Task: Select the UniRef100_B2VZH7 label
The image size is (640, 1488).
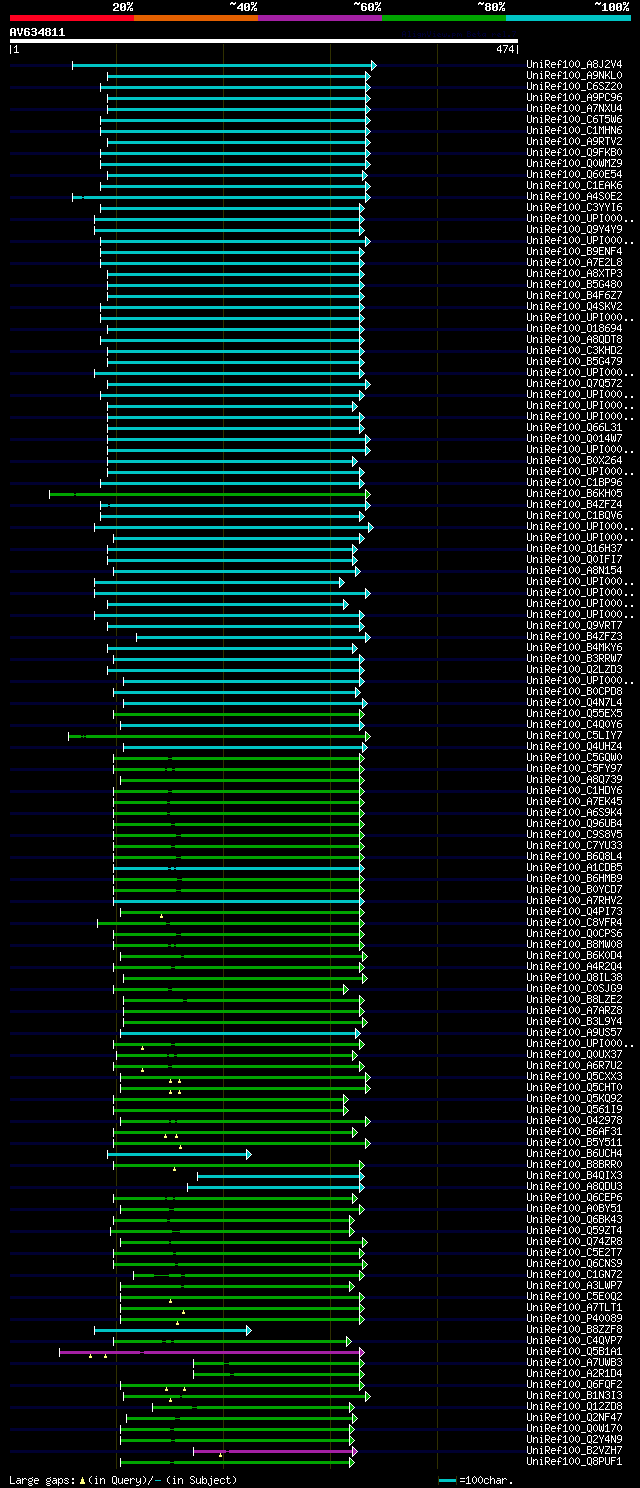Action: pos(574,1451)
